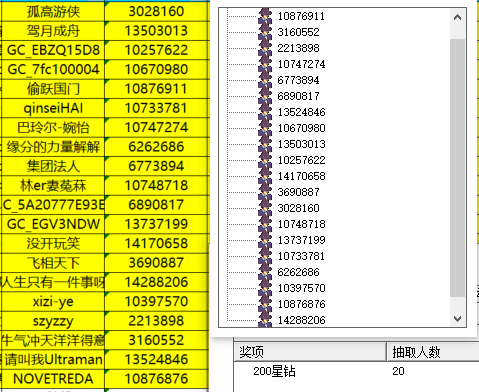
Task: Select spreadsheet cell 孤高游侠
Action: [x=53, y=11]
